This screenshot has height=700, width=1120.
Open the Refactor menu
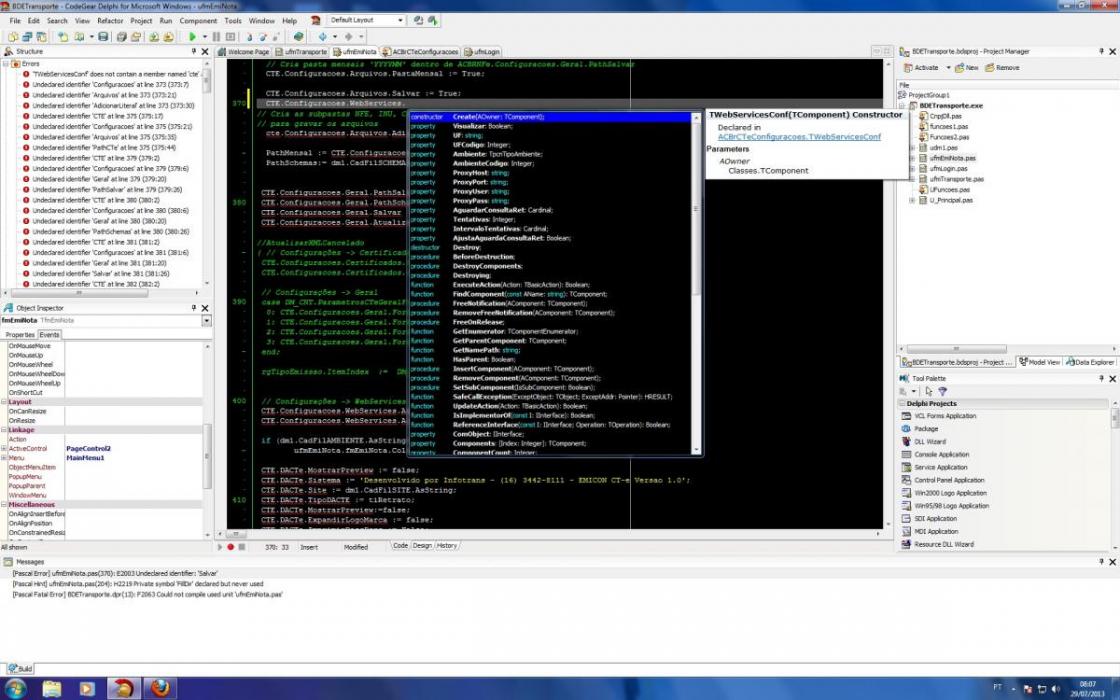(x=110, y=21)
